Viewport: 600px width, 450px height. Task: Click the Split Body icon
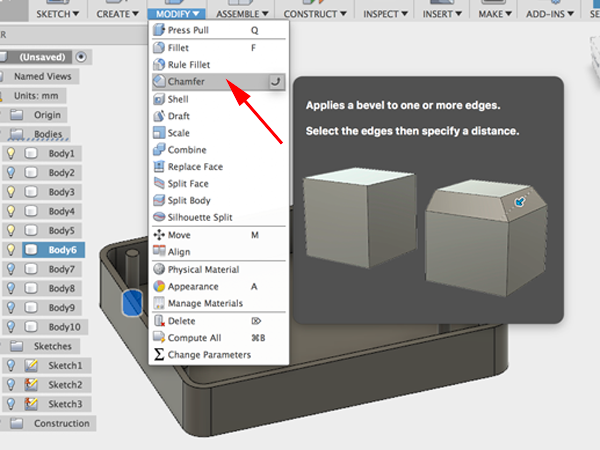pos(159,200)
